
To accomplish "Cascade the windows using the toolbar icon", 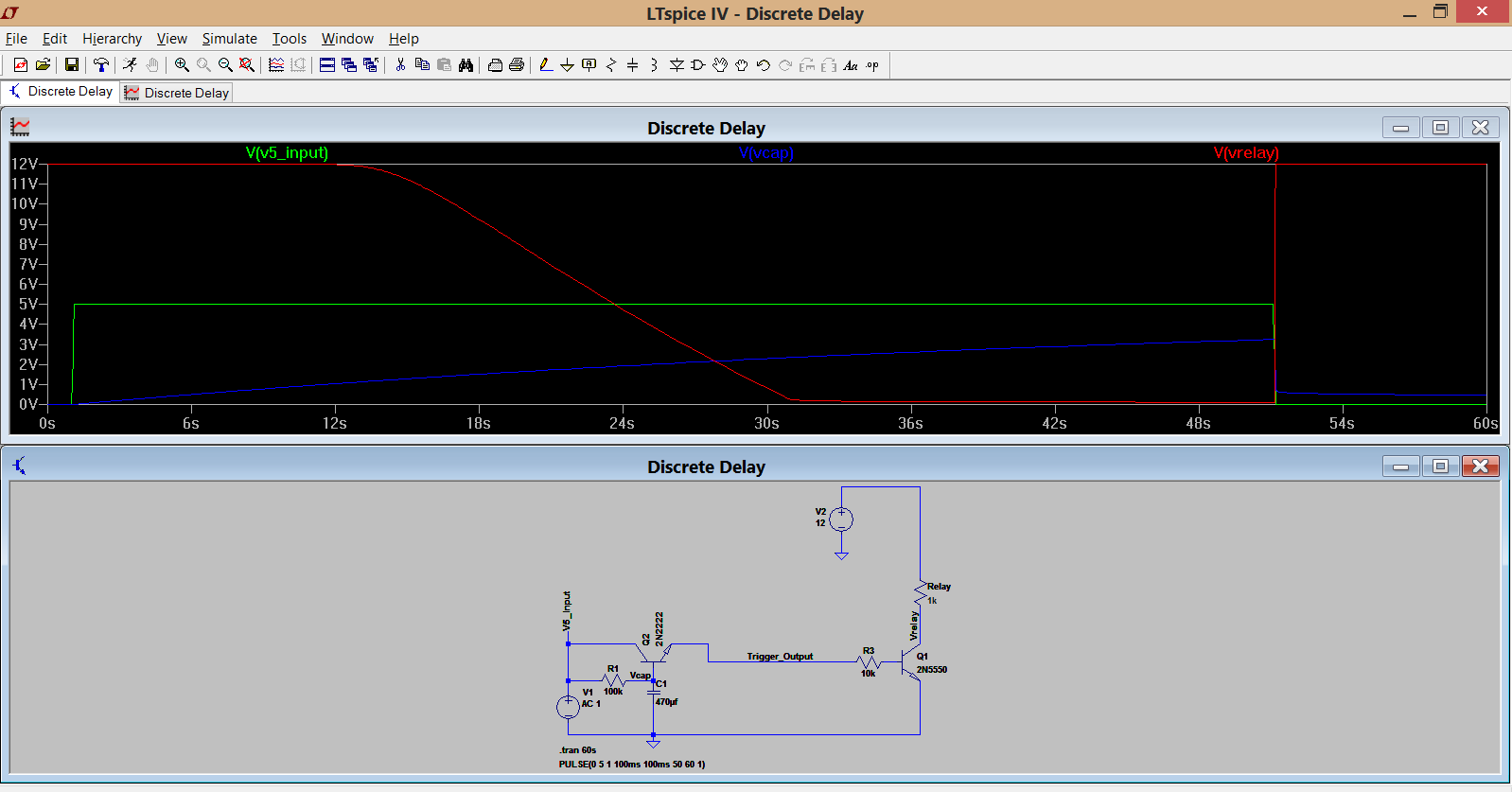I will 348,65.
